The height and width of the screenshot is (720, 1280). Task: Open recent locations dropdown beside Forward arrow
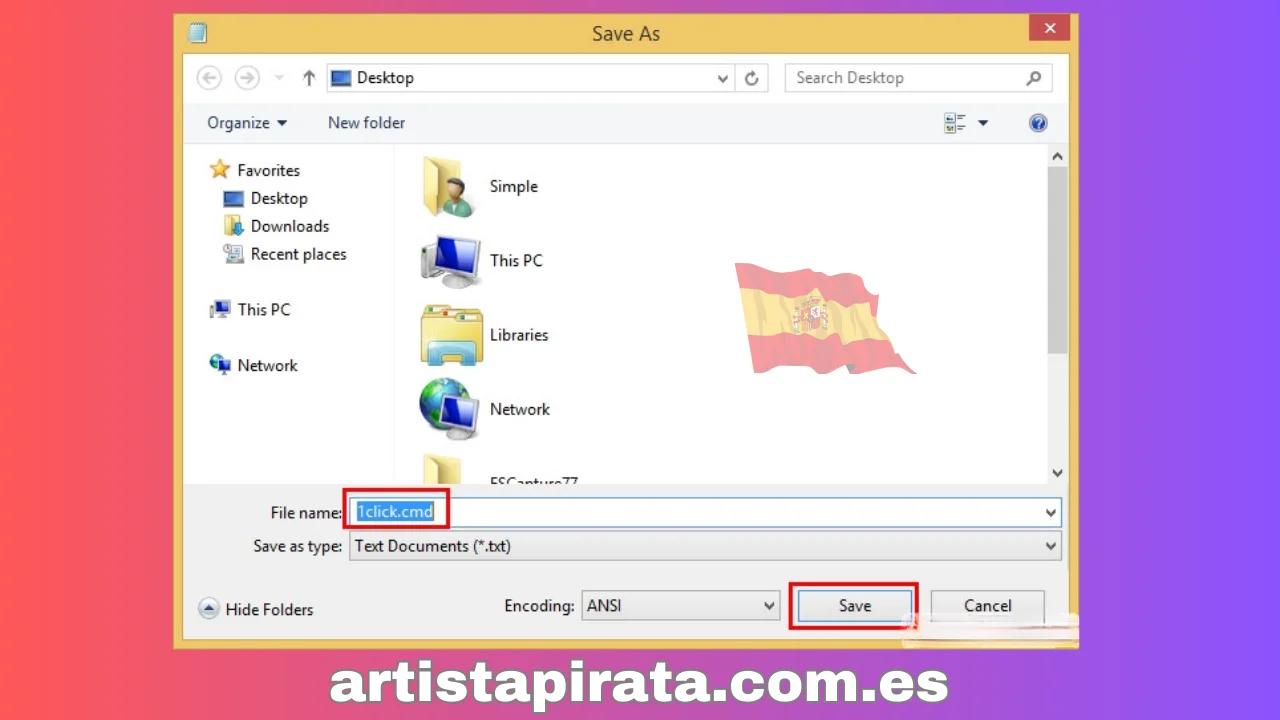coord(279,78)
